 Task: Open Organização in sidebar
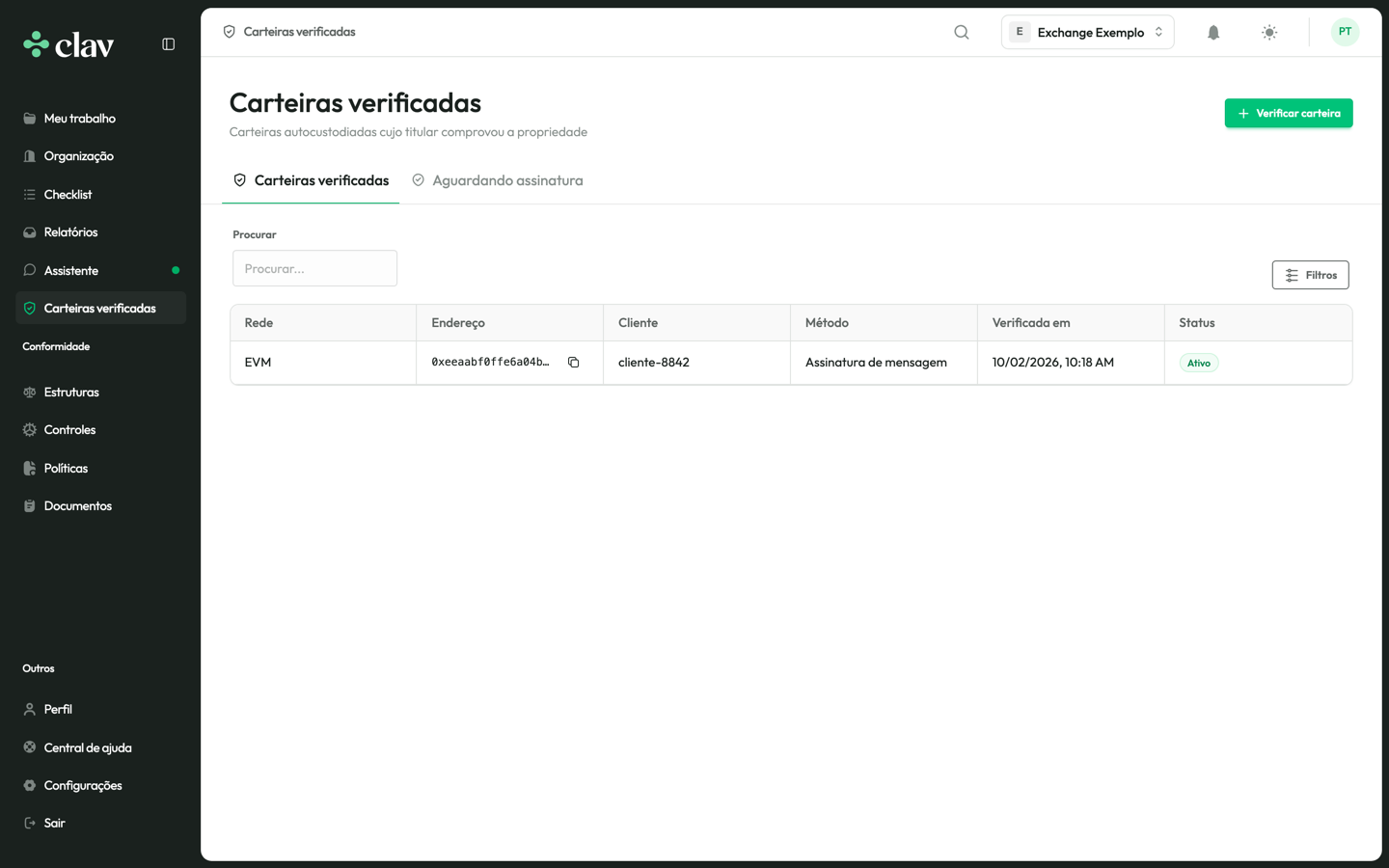click(100, 156)
